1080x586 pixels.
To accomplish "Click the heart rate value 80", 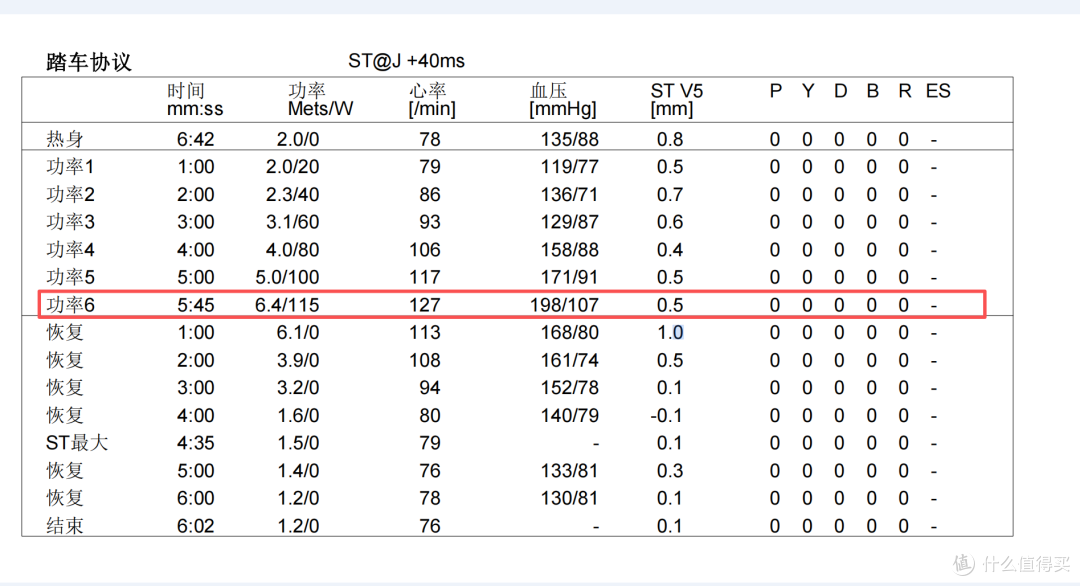I will [430, 415].
